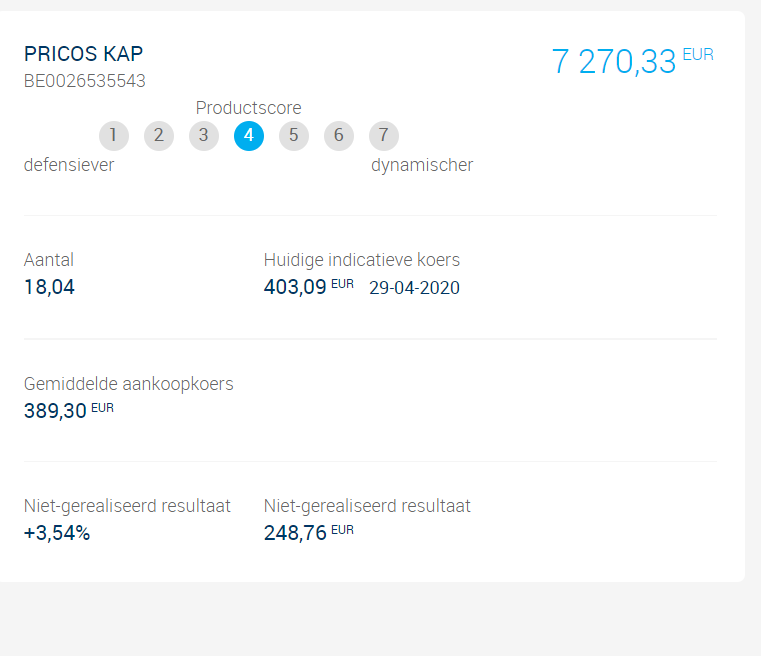Click the 'Huidige indicatieve koers' label
The height and width of the screenshot is (656, 761).
[362, 260]
